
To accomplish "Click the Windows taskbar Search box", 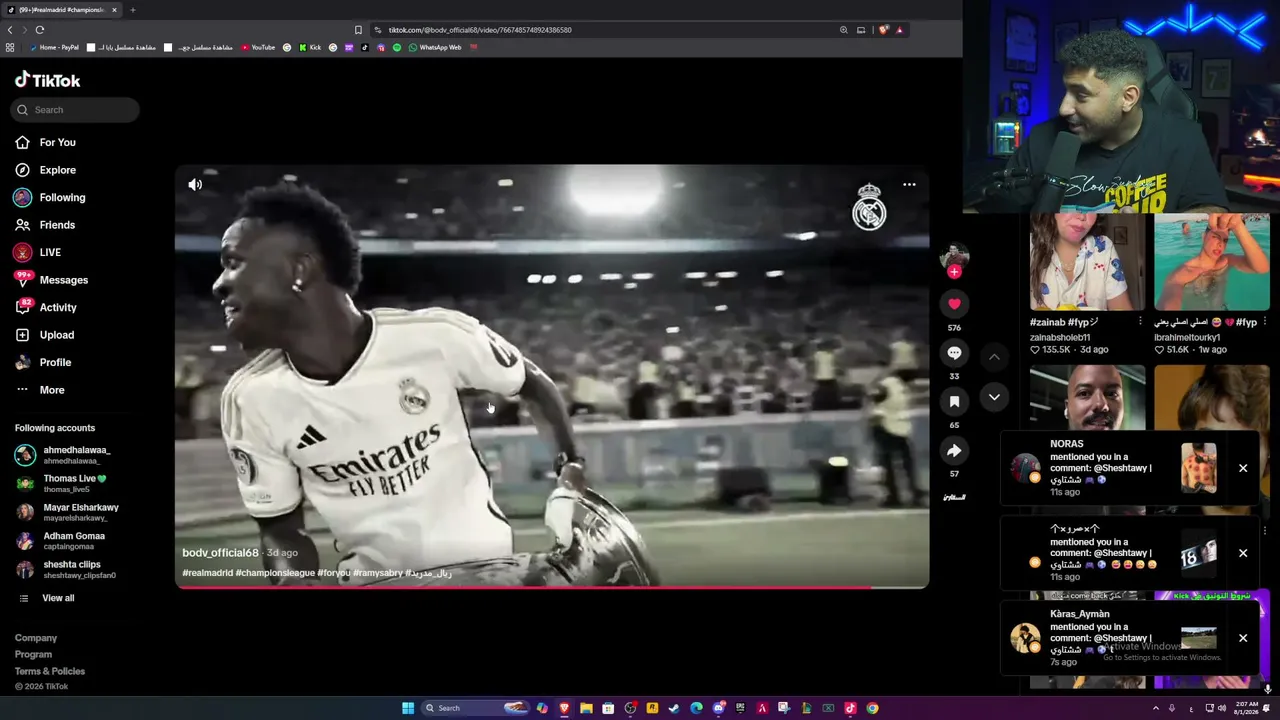I will pyautogui.click(x=476, y=708).
